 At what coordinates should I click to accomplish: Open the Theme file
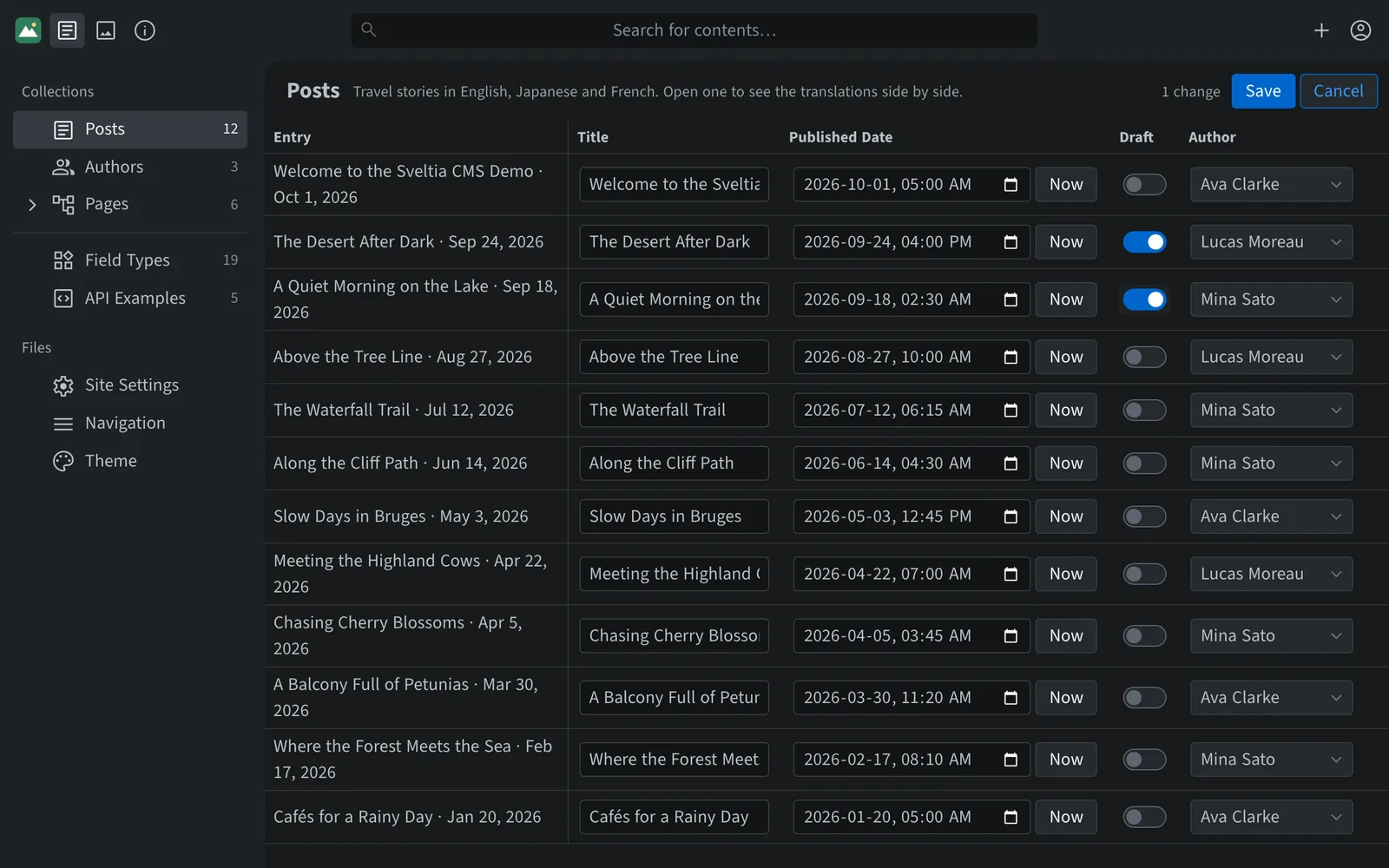click(130, 461)
